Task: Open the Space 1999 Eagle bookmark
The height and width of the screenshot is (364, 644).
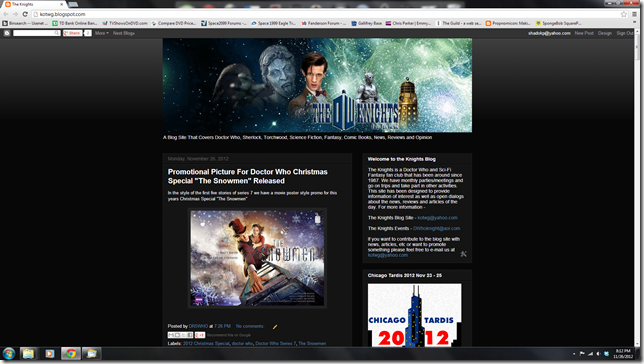Action: coord(274,23)
